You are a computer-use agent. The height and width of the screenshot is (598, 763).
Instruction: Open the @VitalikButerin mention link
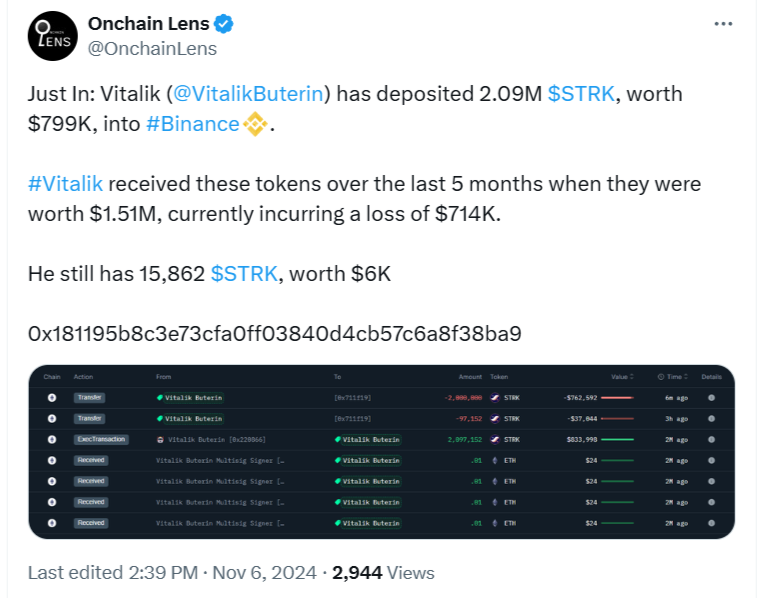pos(250,94)
